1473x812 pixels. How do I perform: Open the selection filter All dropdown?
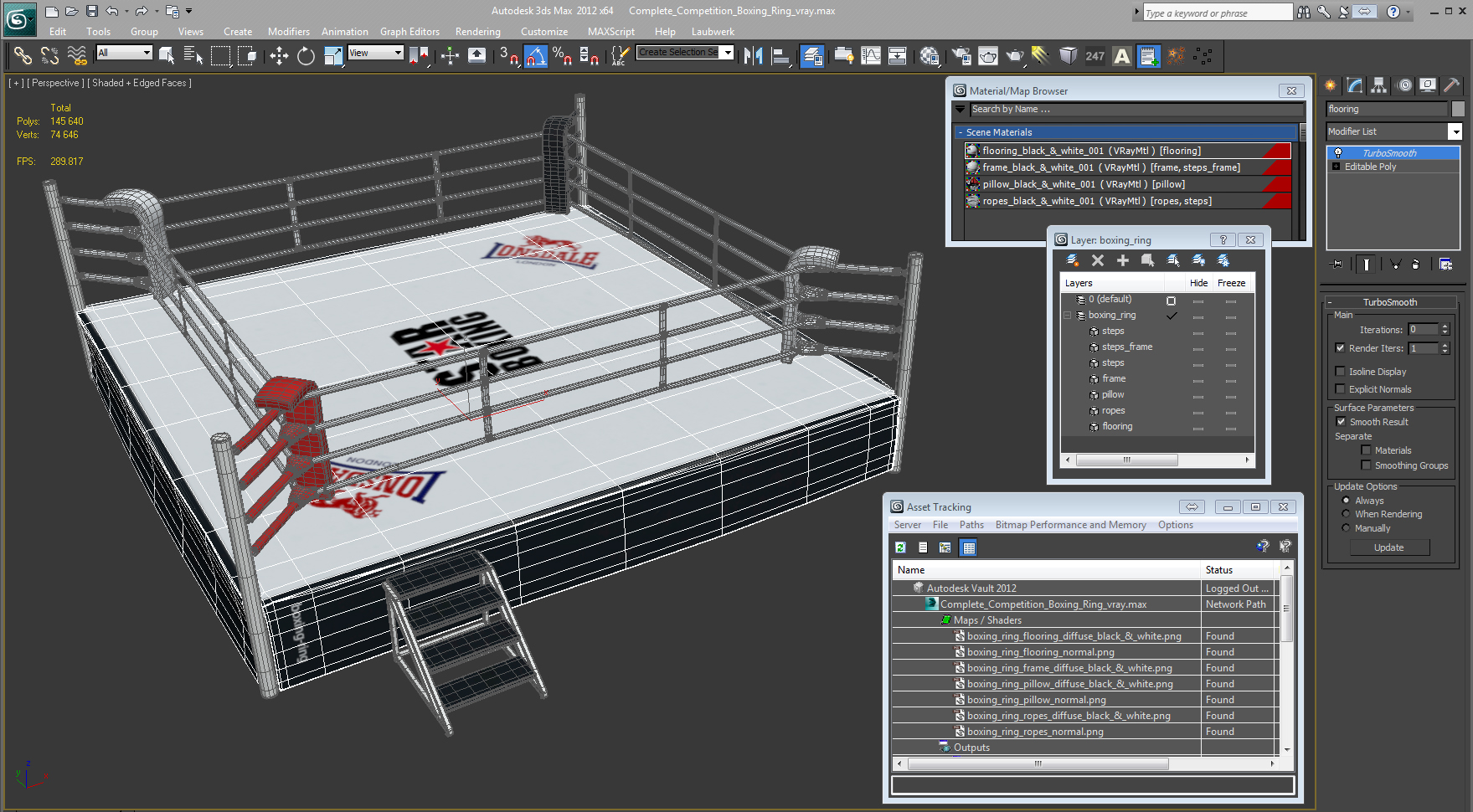click(124, 53)
